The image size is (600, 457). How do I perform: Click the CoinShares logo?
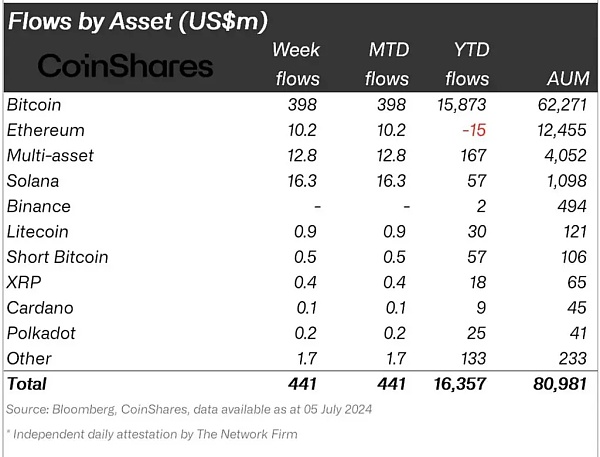(125, 67)
